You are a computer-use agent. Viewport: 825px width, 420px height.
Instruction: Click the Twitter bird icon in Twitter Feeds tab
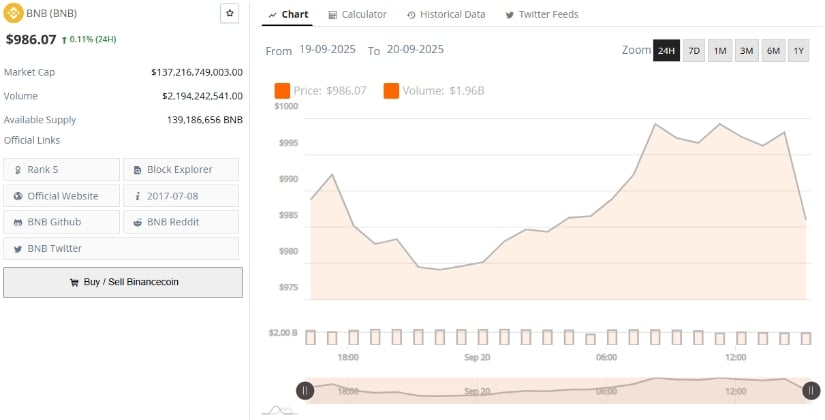[x=509, y=15]
